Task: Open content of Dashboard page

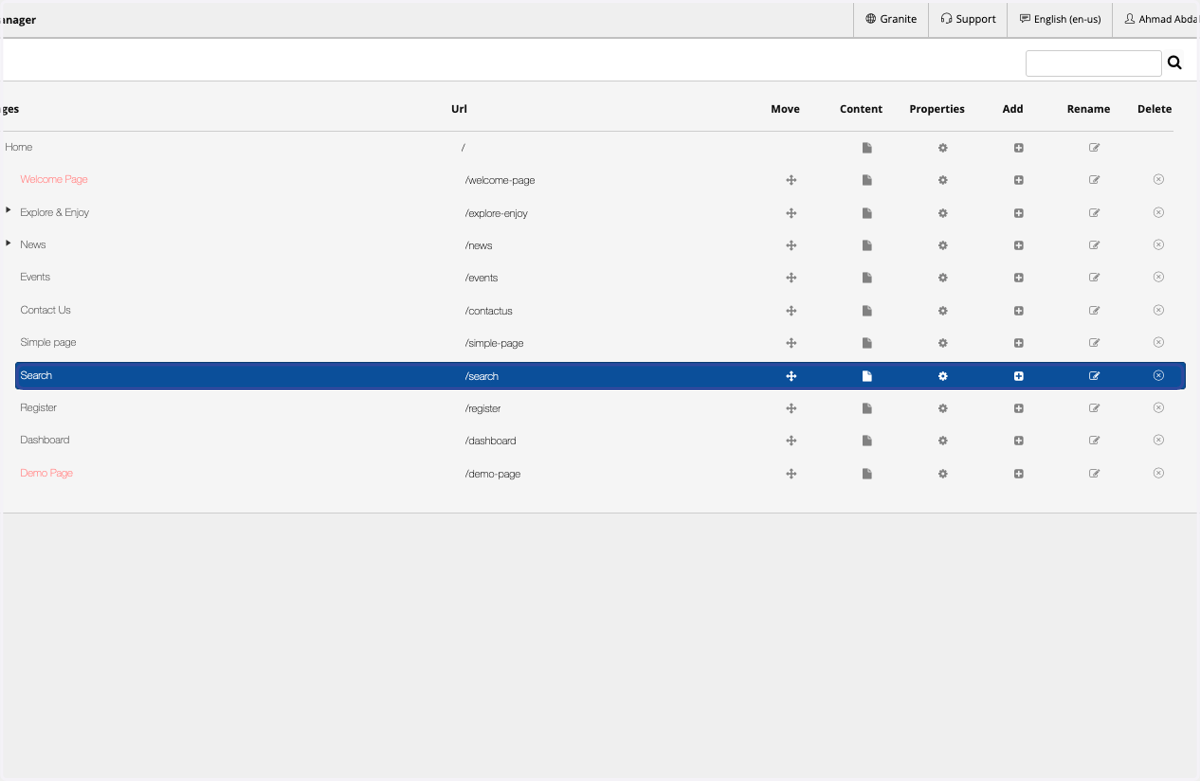Action: pos(867,441)
